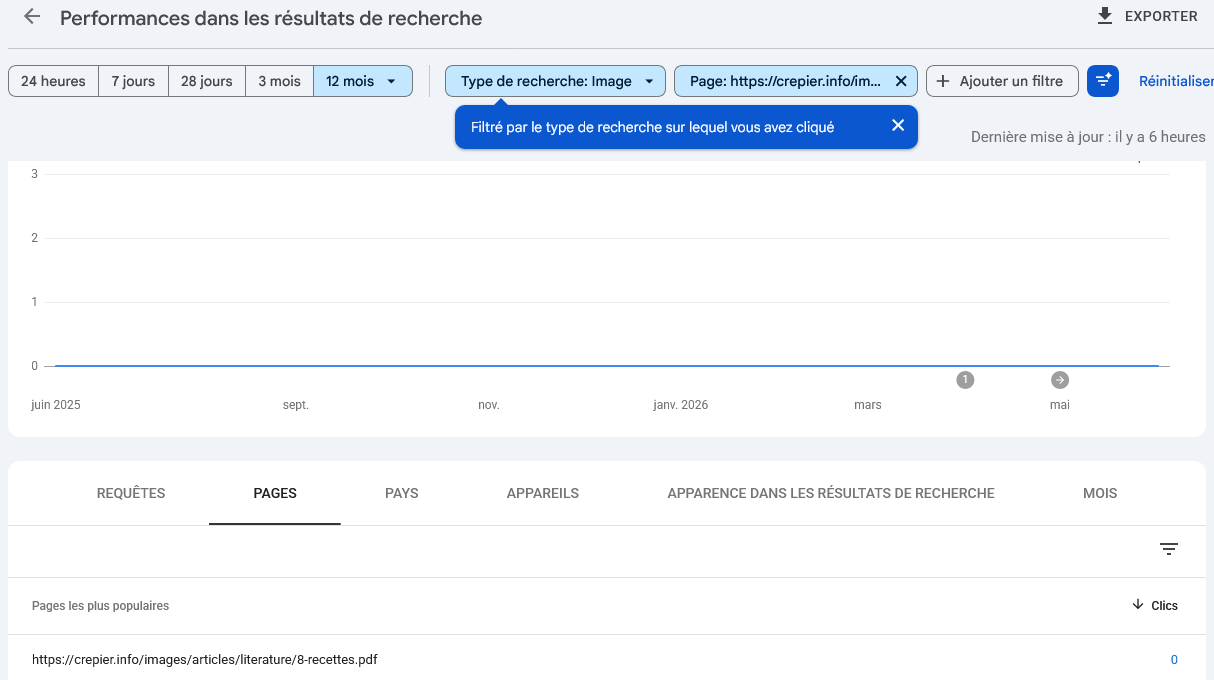The image size is (1214, 680).
Task: Select the 28 jours date range
Action: click(207, 81)
